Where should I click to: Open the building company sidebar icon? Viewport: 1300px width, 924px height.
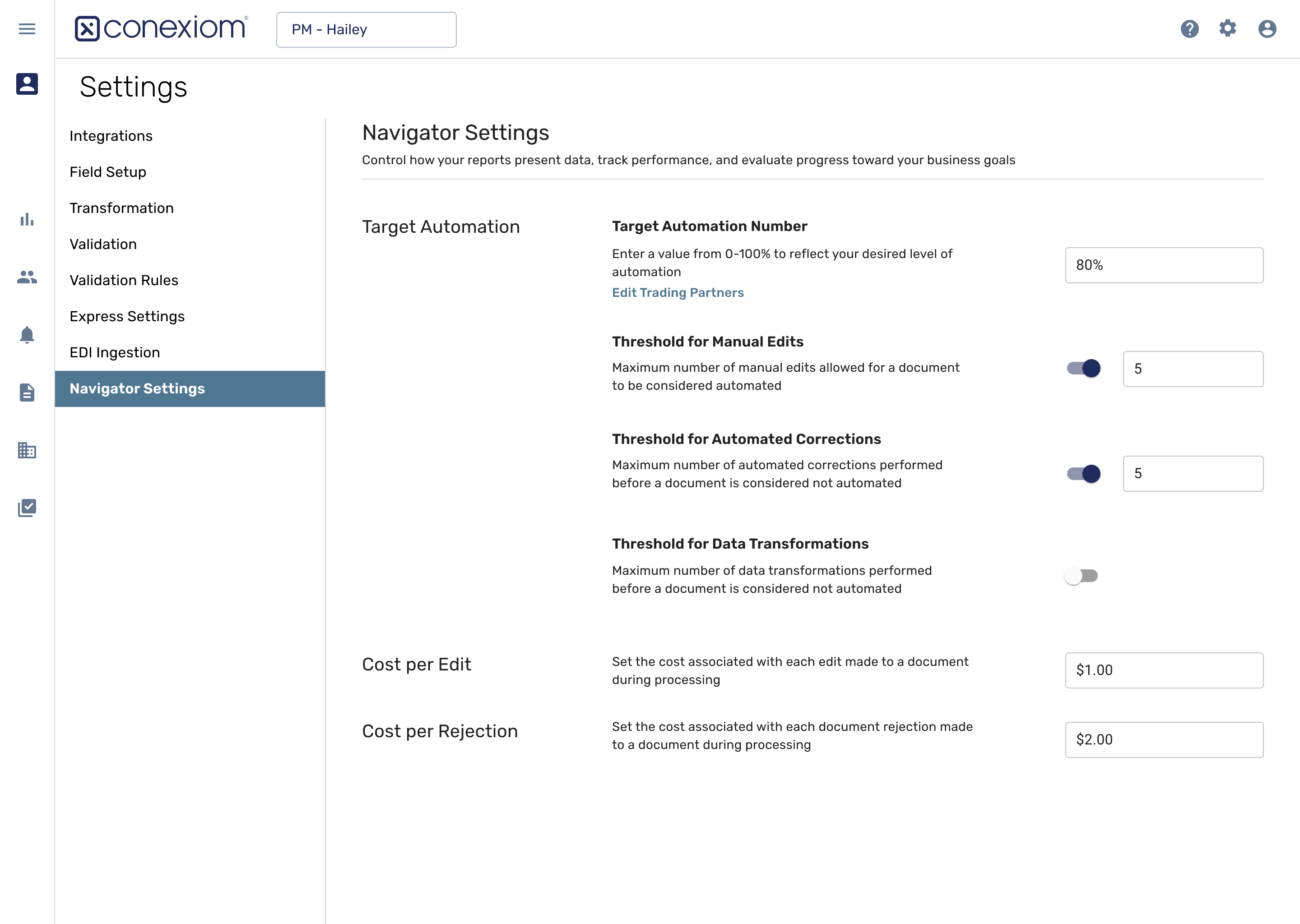(27, 450)
